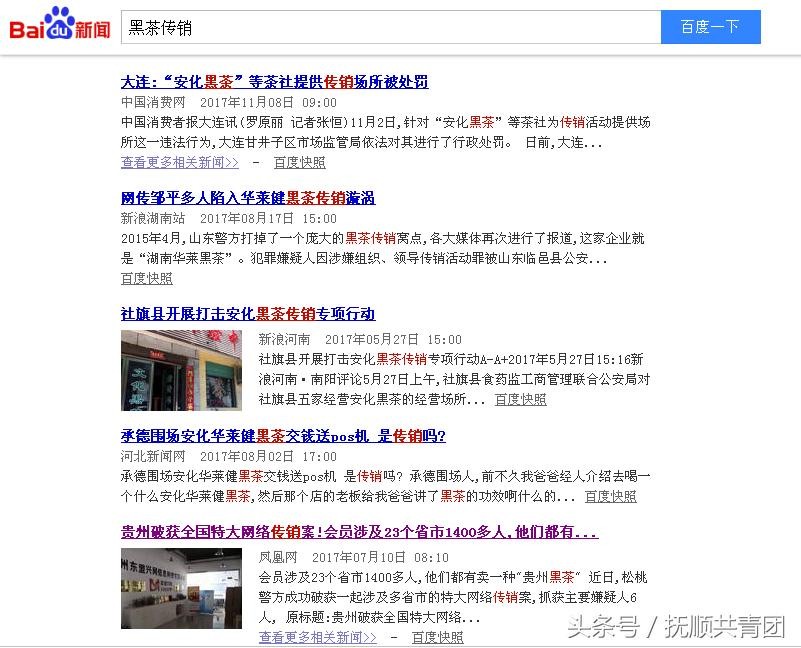Click the Baidu News logo

click(x=60, y=25)
